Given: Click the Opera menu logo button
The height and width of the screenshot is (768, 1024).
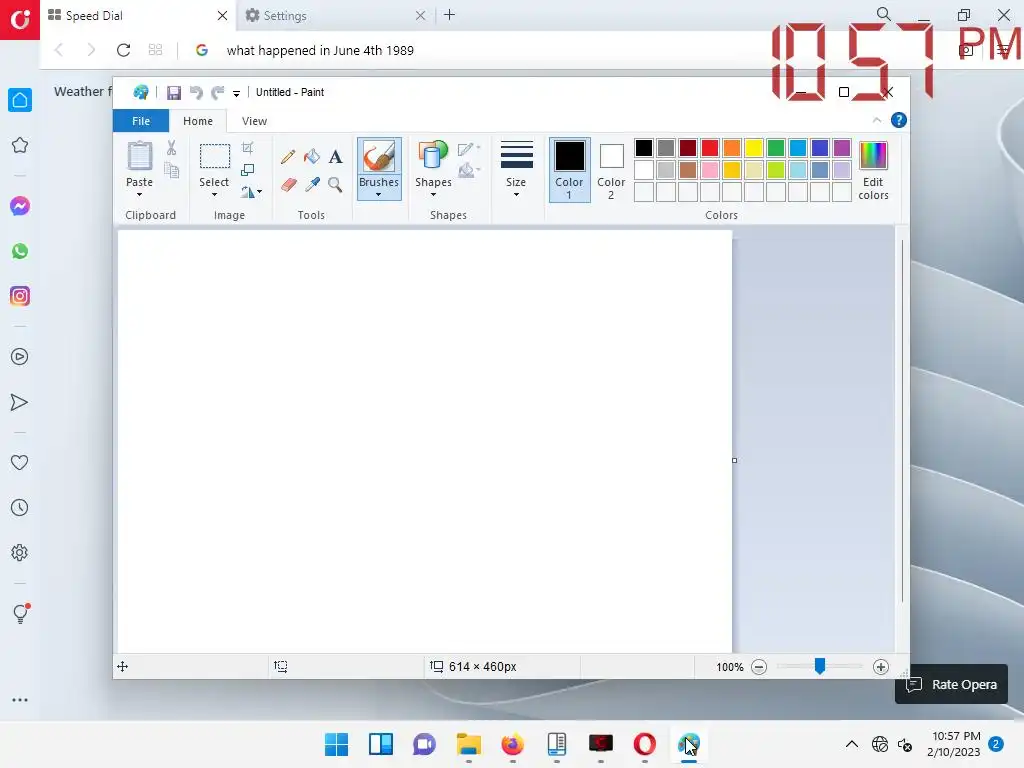Looking at the screenshot, I should pyautogui.click(x=20, y=20).
